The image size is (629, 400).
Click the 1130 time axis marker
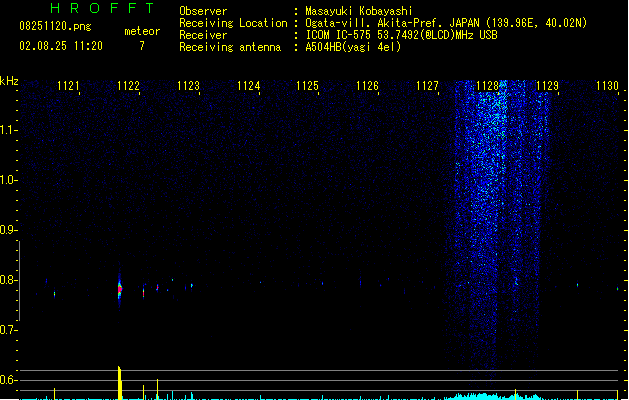(607, 86)
